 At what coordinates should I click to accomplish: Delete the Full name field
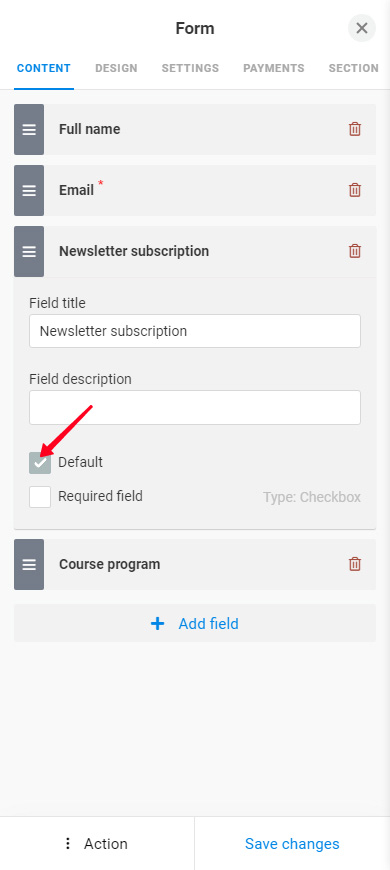point(354,129)
